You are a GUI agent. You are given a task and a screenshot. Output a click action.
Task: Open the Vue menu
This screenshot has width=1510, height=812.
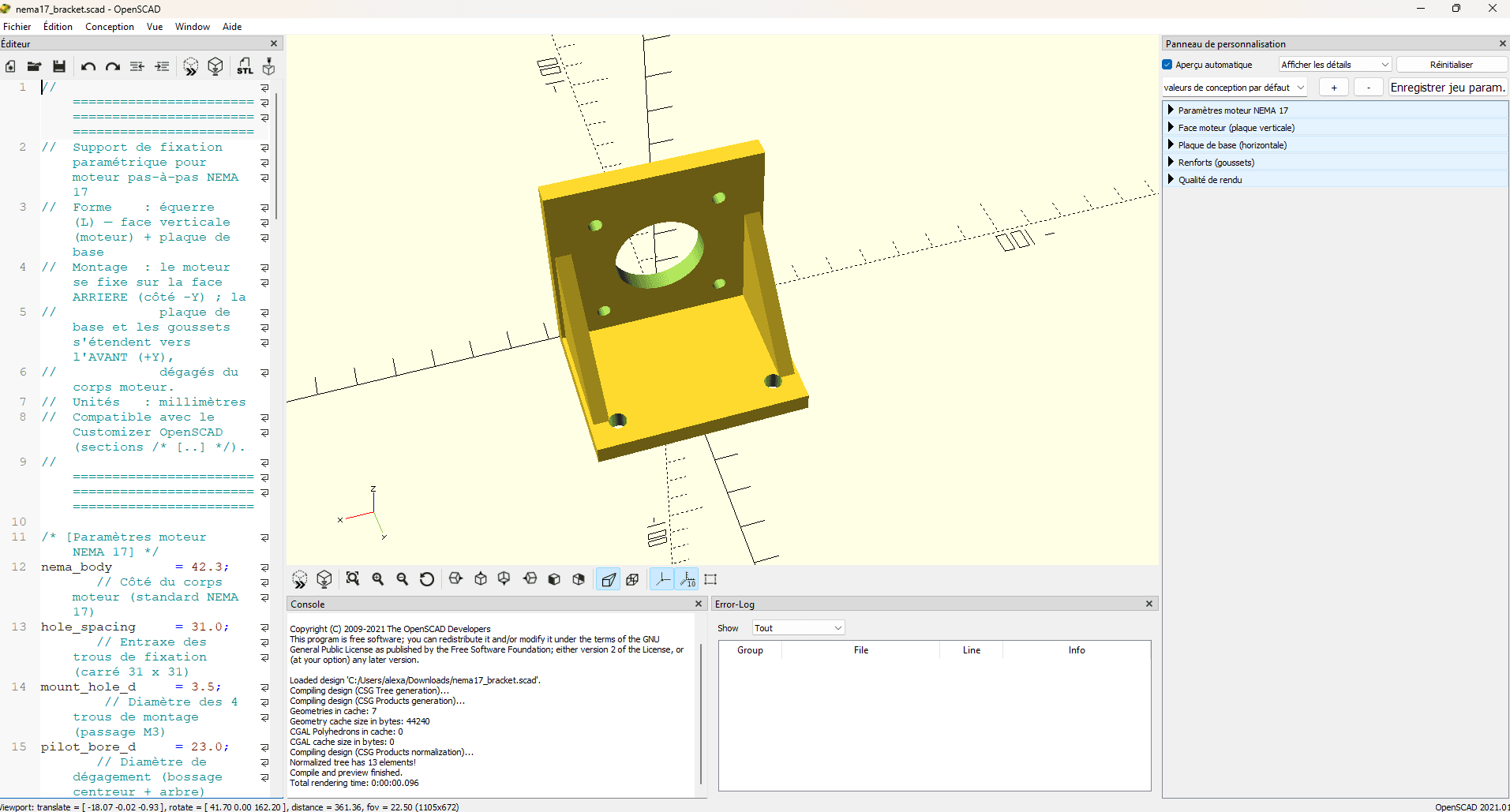point(155,27)
